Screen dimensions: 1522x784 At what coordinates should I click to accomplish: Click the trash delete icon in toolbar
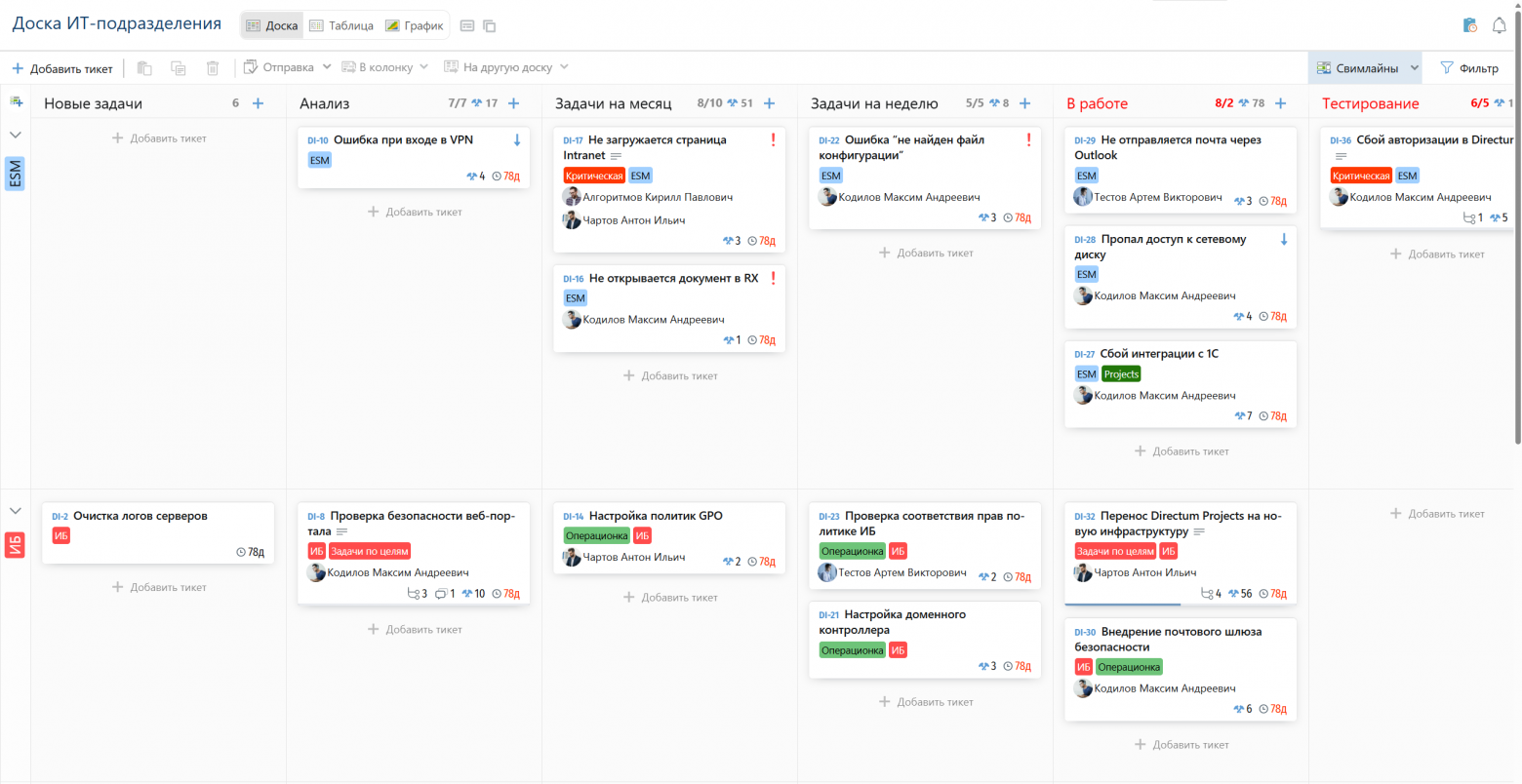tap(213, 67)
